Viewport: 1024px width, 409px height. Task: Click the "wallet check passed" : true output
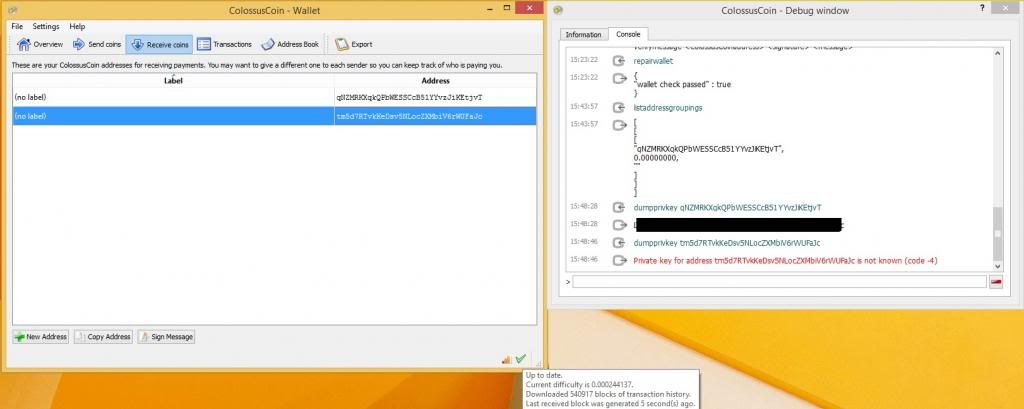pyautogui.click(x=682, y=85)
